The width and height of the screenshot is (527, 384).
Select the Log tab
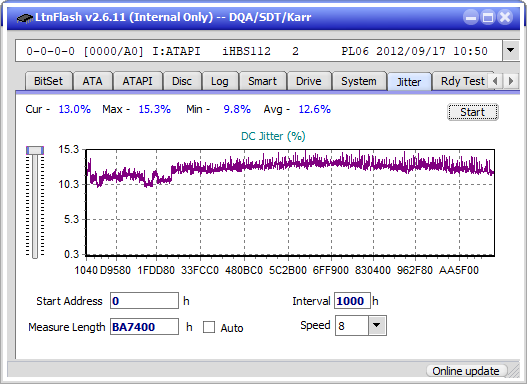[220, 81]
